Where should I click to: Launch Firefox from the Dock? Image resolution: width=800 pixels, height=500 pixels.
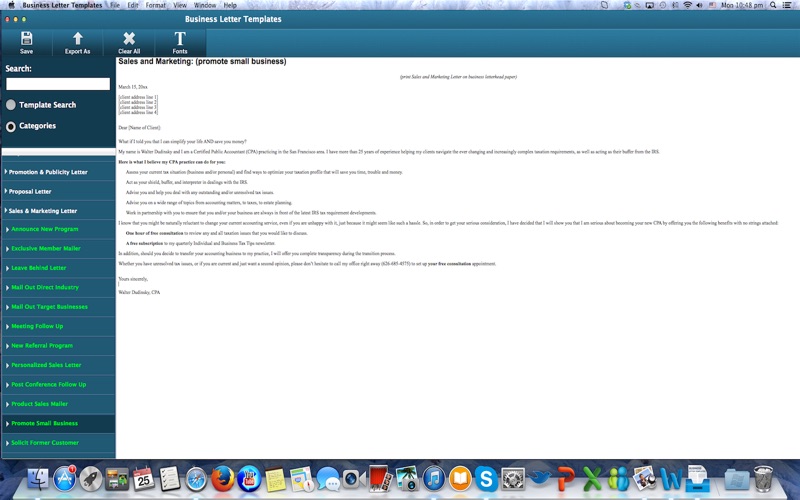[222, 479]
